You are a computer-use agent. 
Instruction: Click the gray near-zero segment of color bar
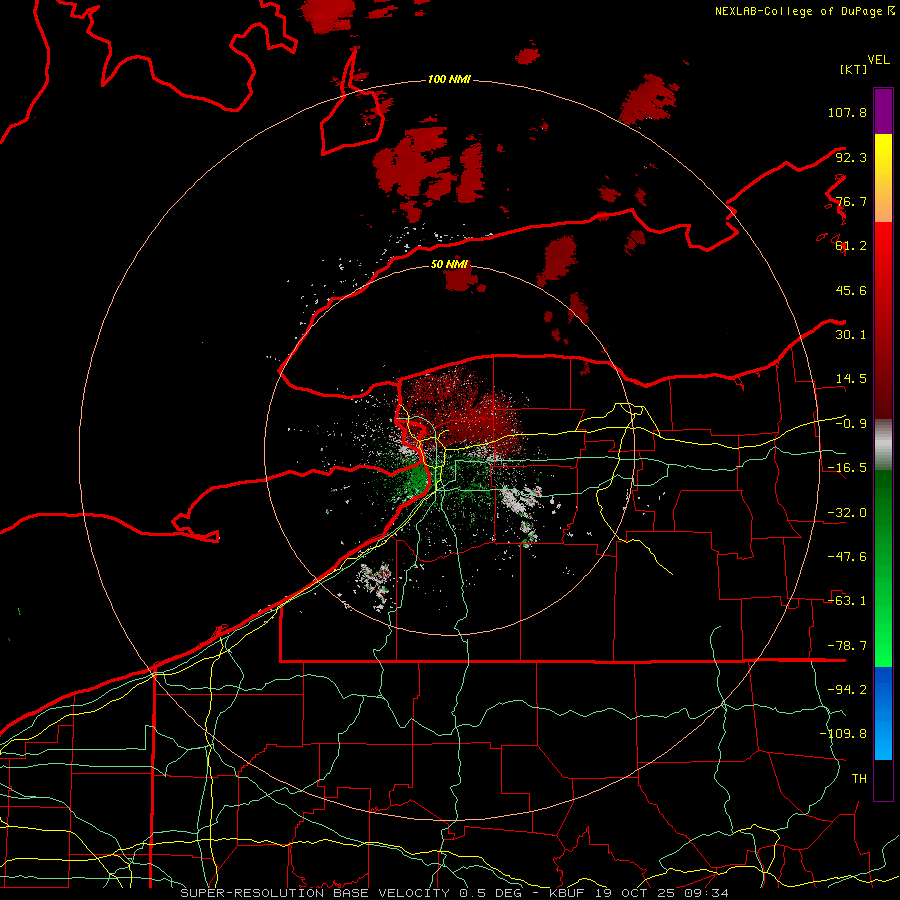click(x=883, y=445)
